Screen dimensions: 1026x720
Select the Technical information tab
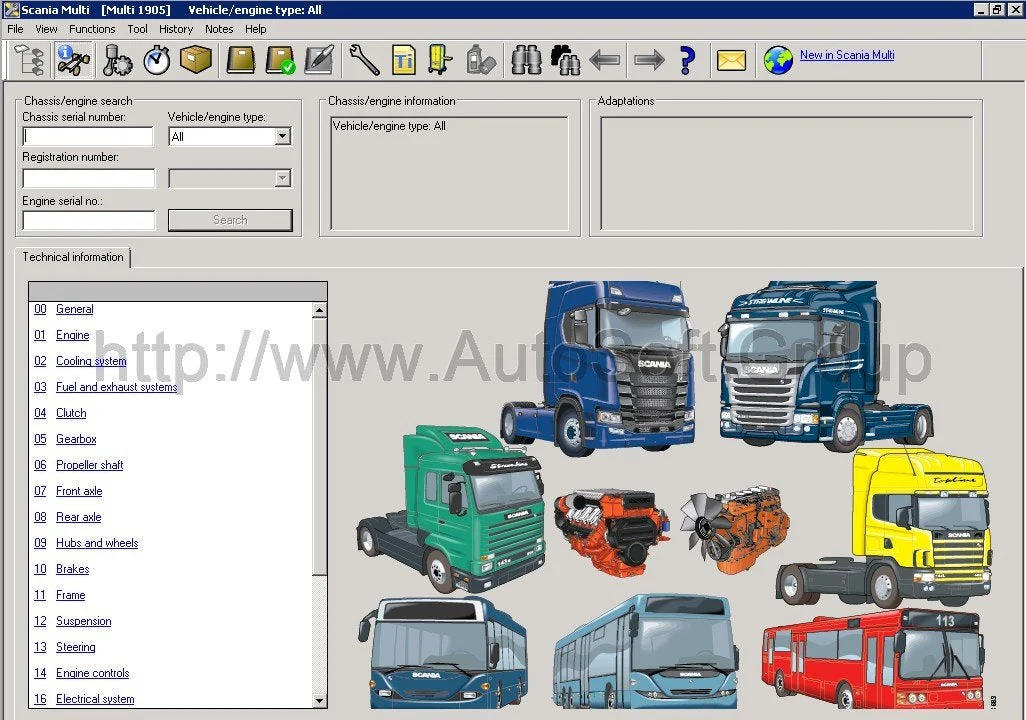tap(73, 257)
